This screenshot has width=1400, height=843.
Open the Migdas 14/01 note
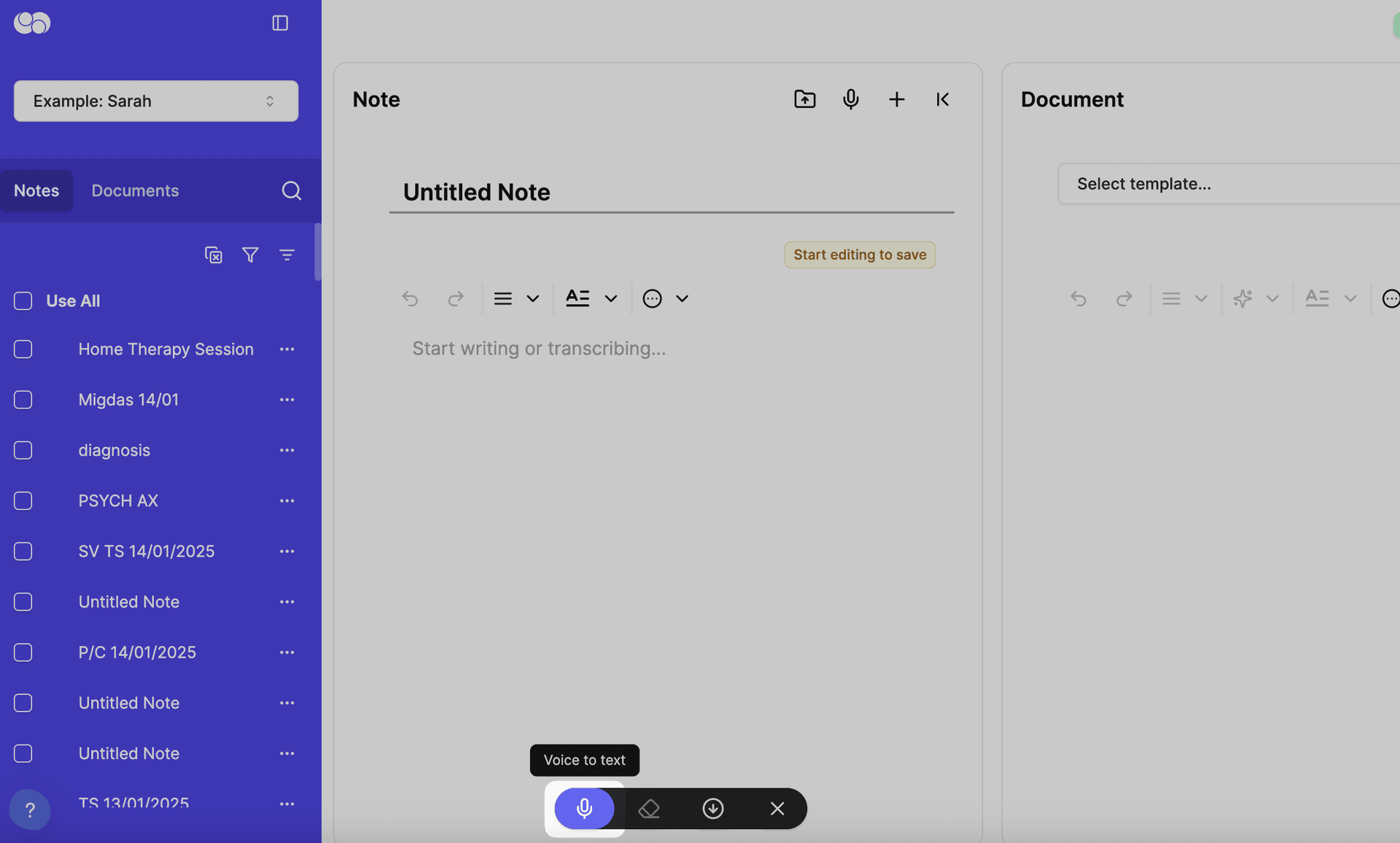[128, 400]
